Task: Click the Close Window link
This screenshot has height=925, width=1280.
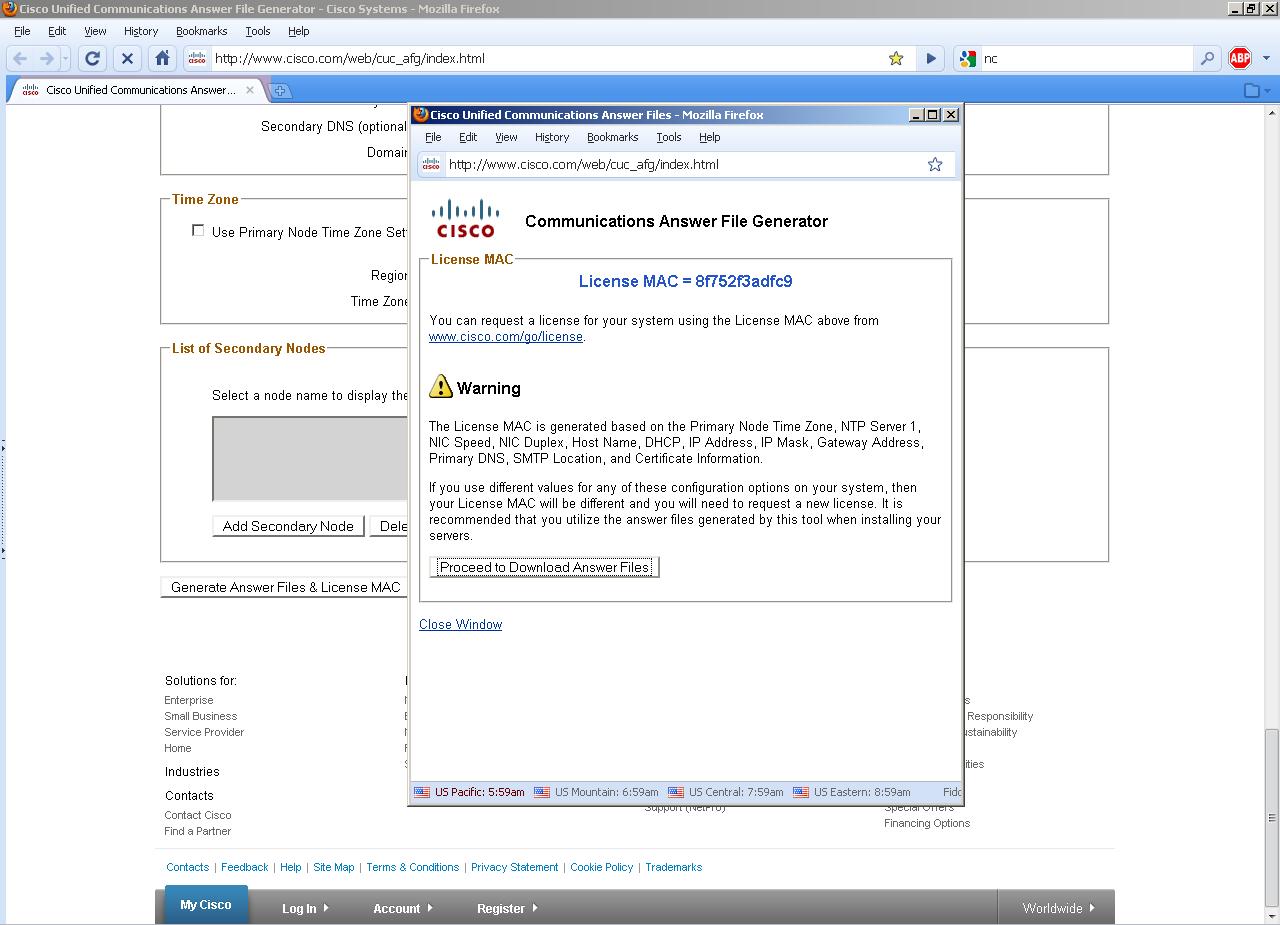Action: 460,624
